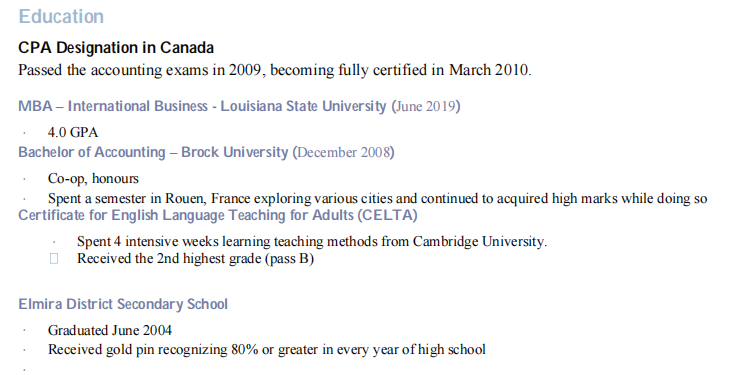The height and width of the screenshot is (375, 750).
Task: Click the square bullet before Received the 2nd
Action: [54, 259]
